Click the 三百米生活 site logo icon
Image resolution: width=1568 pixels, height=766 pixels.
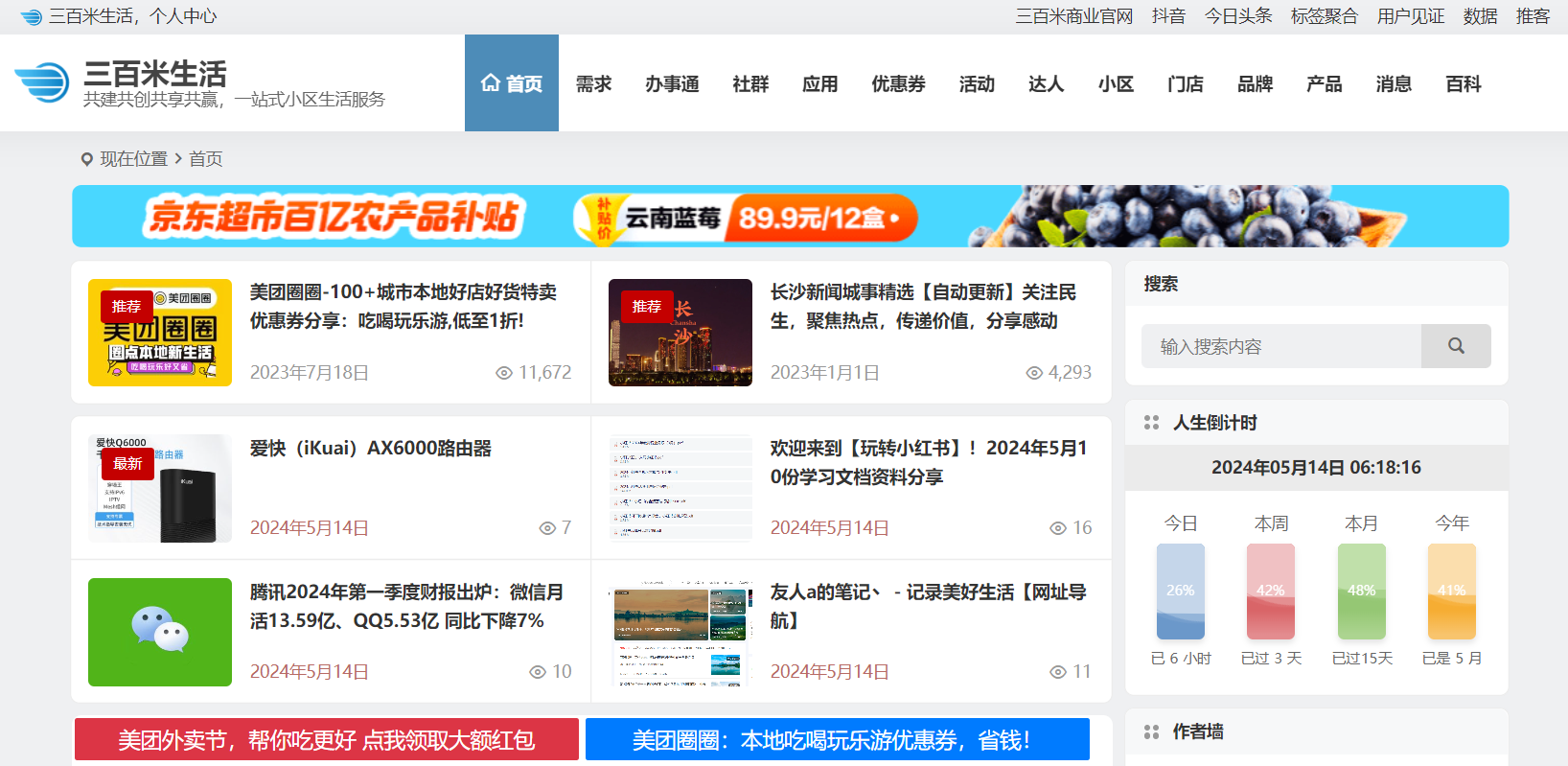42,82
